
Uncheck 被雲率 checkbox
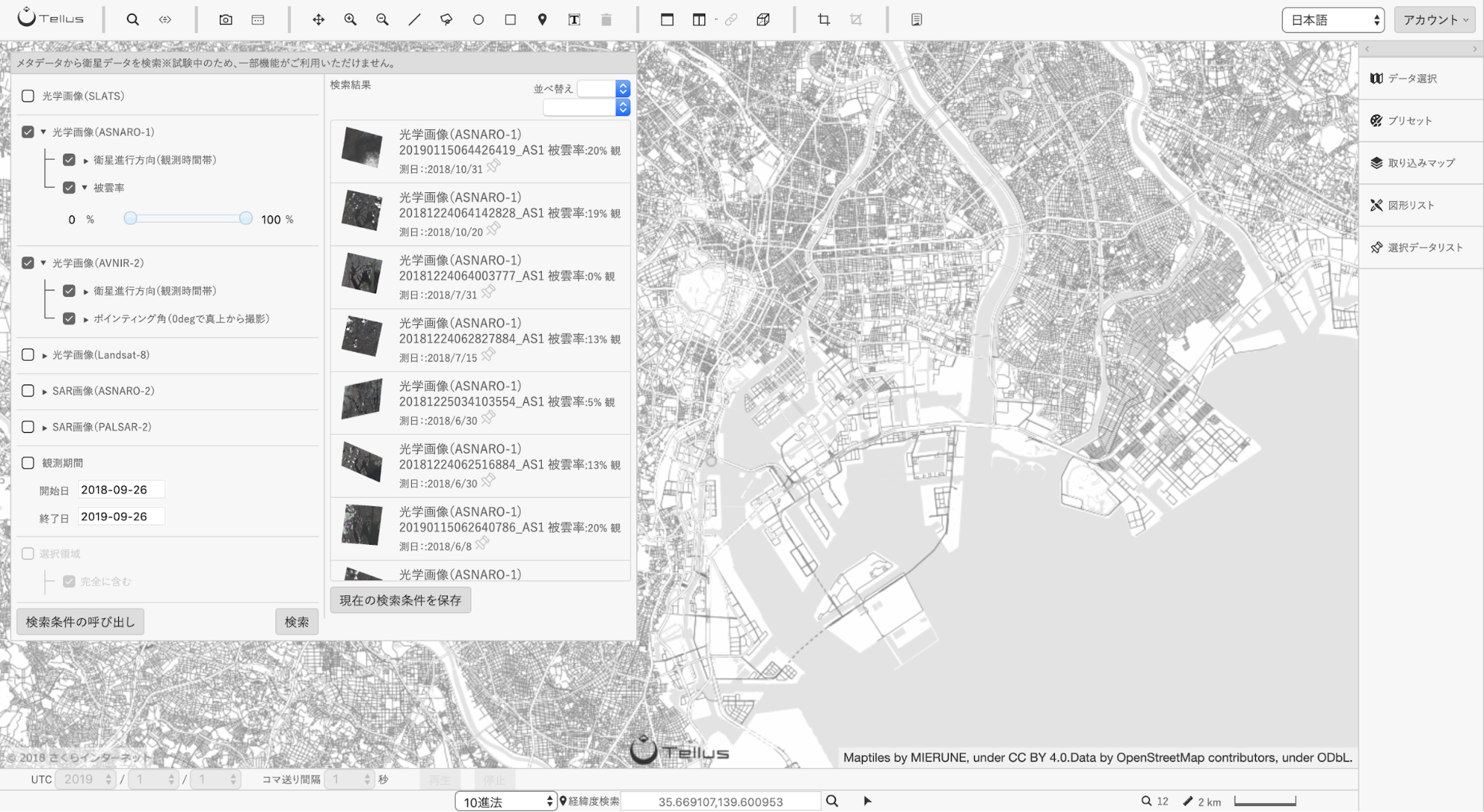[x=69, y=187]
